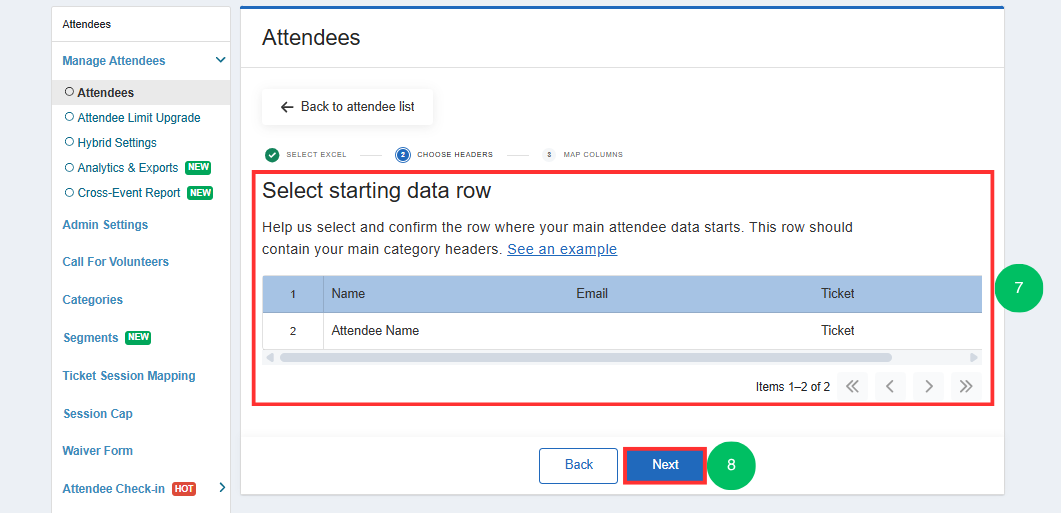Click the back arrow icon beside attendee list
The image size is (1061, 513).
point(287,107)
